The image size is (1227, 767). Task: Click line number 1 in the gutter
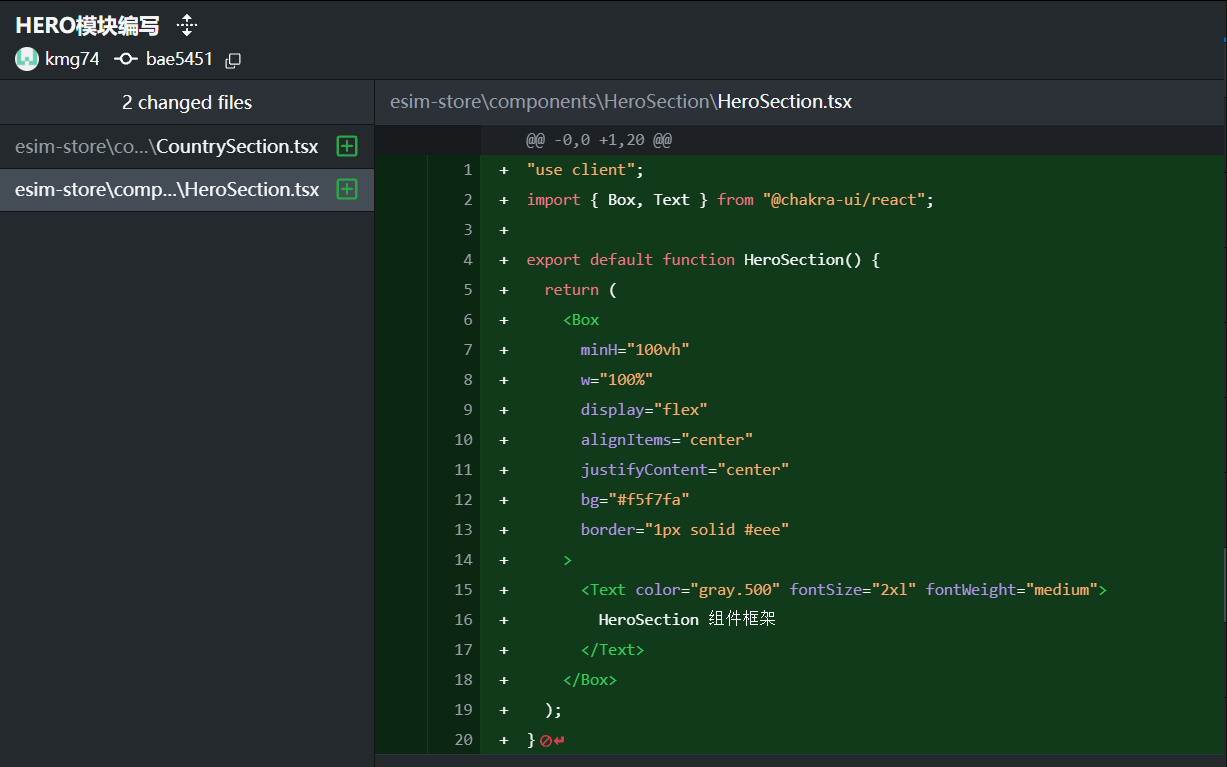pyautogui.click(x=467, y=170)
